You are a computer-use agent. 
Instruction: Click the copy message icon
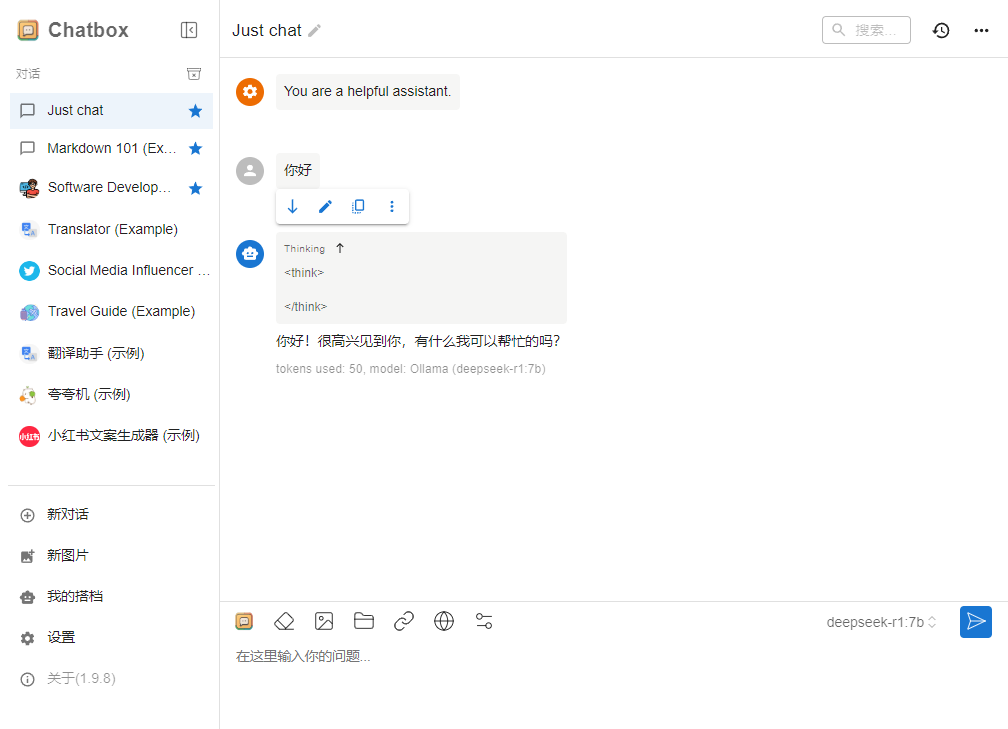click(358, 206)
